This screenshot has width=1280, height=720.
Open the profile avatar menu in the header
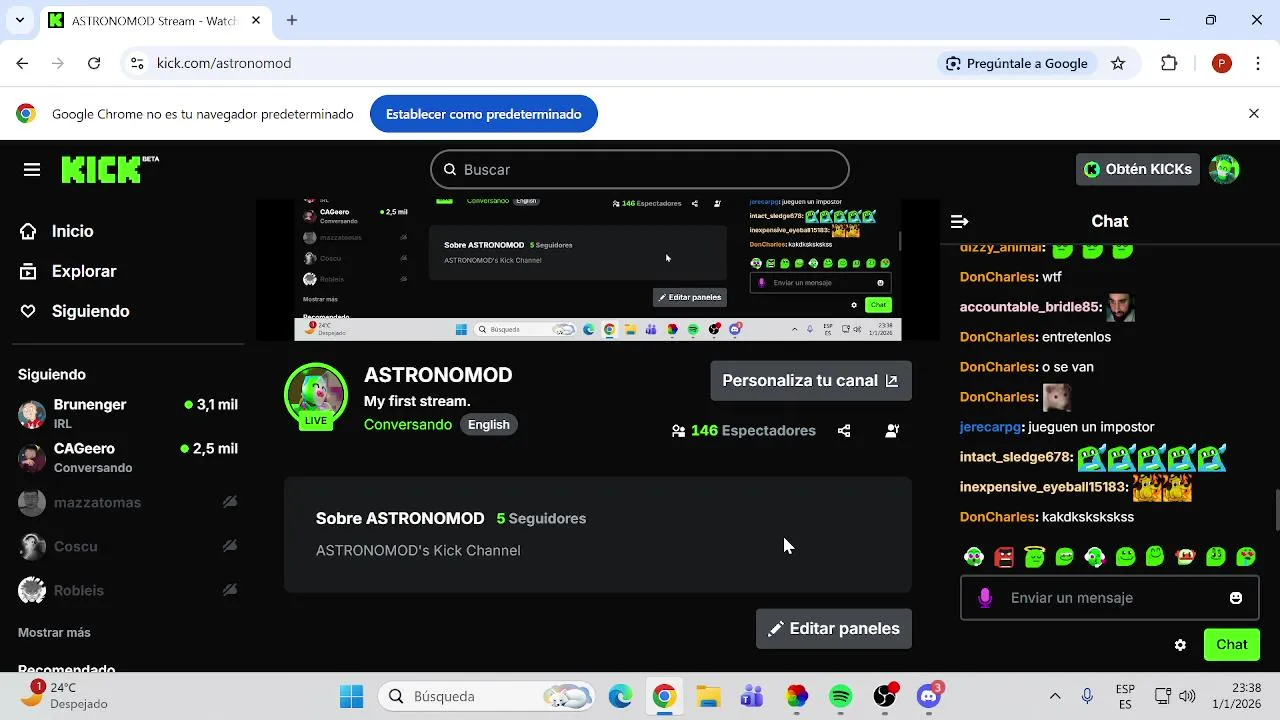1224,169
